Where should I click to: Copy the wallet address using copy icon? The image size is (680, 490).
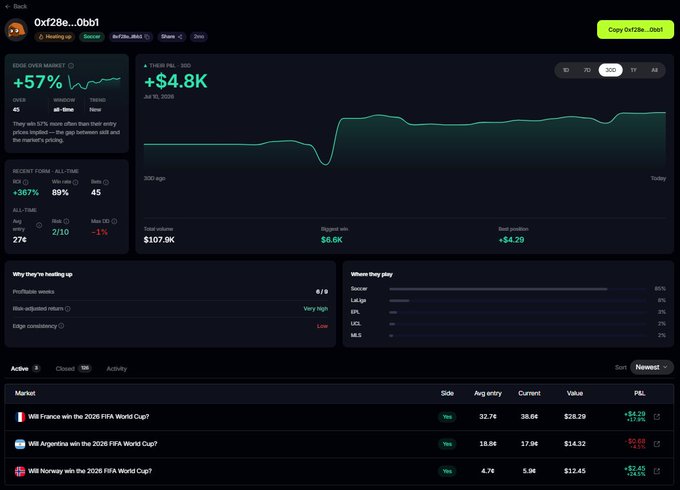[147, 37]
